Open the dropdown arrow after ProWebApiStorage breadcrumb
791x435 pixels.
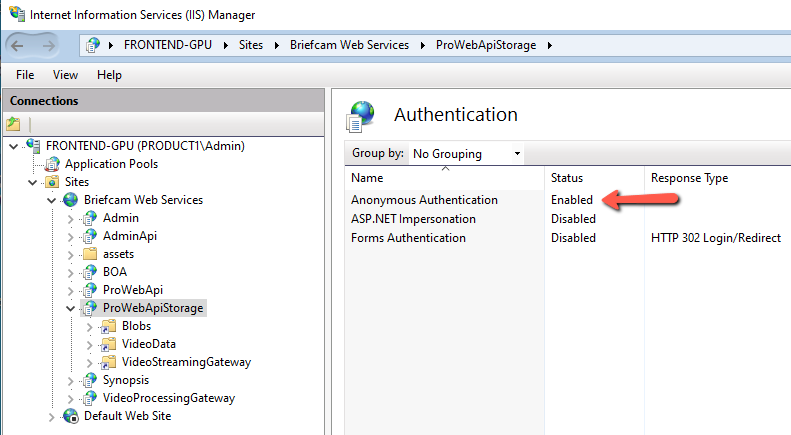(549, 45)
